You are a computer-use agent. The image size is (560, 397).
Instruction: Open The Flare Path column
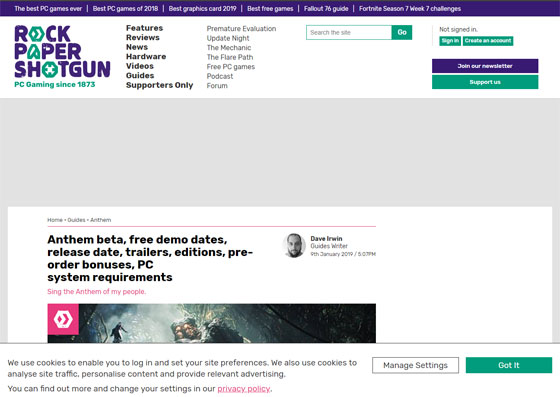point(230,57)
